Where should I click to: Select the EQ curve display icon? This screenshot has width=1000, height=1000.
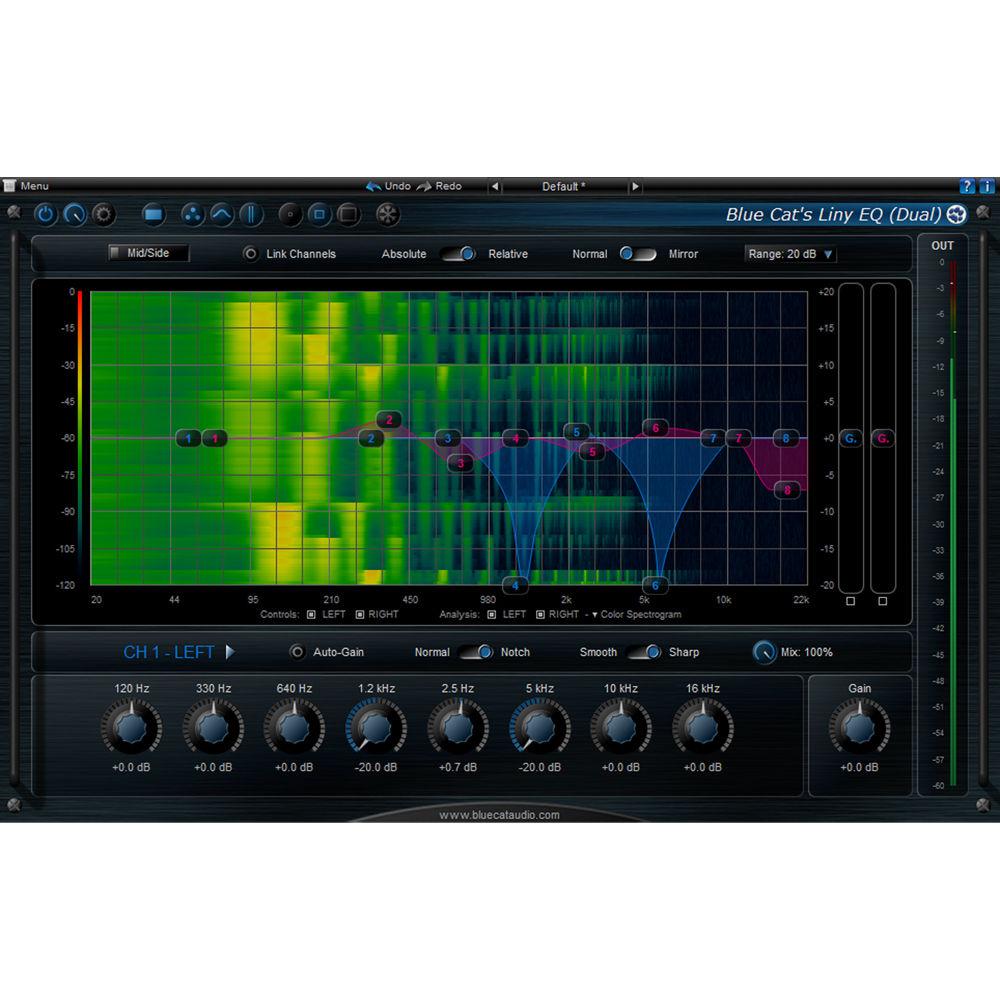[222, 214]
